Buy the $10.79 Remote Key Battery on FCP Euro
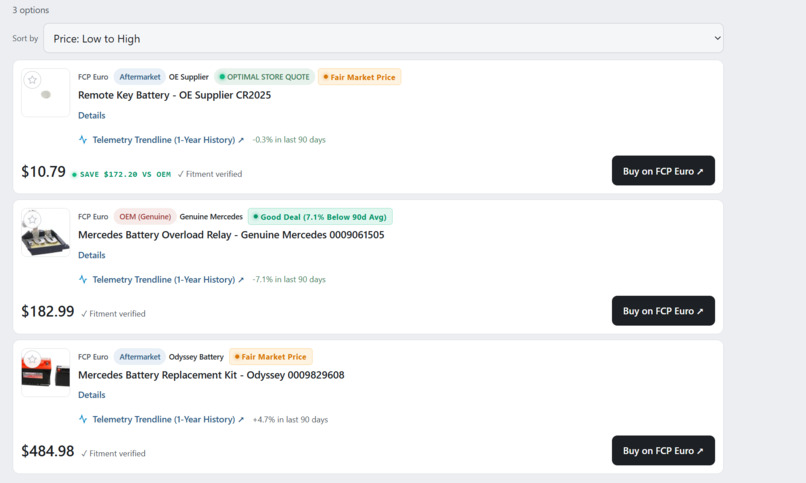Screen dimensions: 806x483 tap(663, 171)
